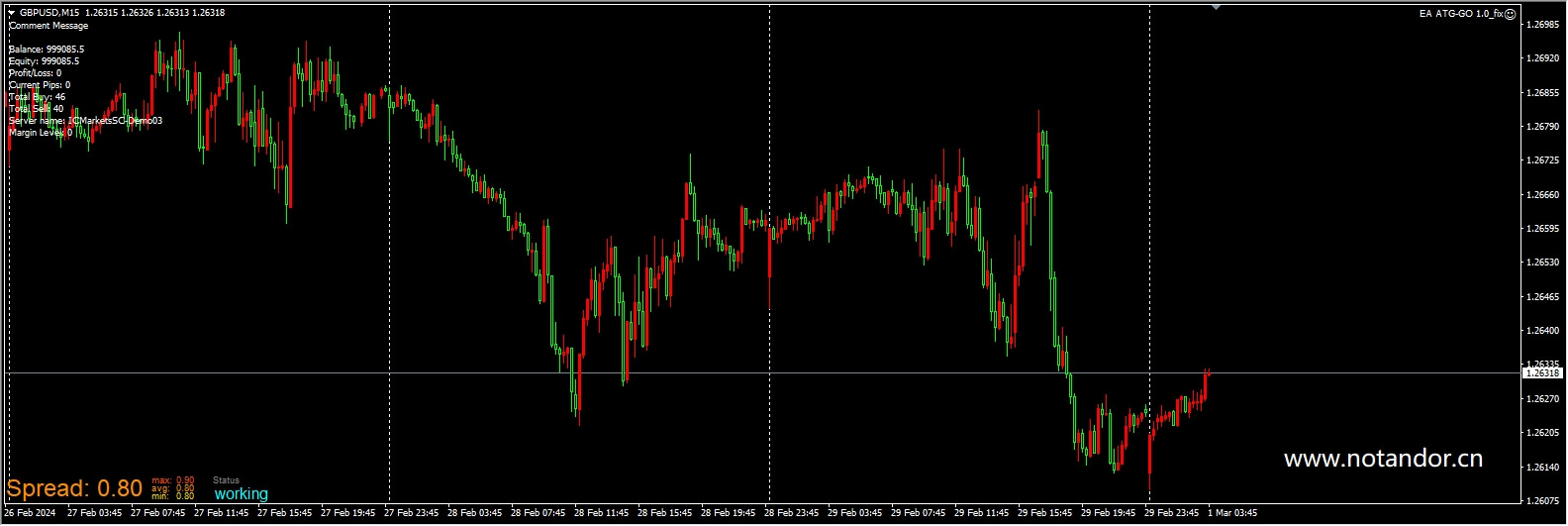Click the 1.26530 level on price scale

coord(1542,263)
